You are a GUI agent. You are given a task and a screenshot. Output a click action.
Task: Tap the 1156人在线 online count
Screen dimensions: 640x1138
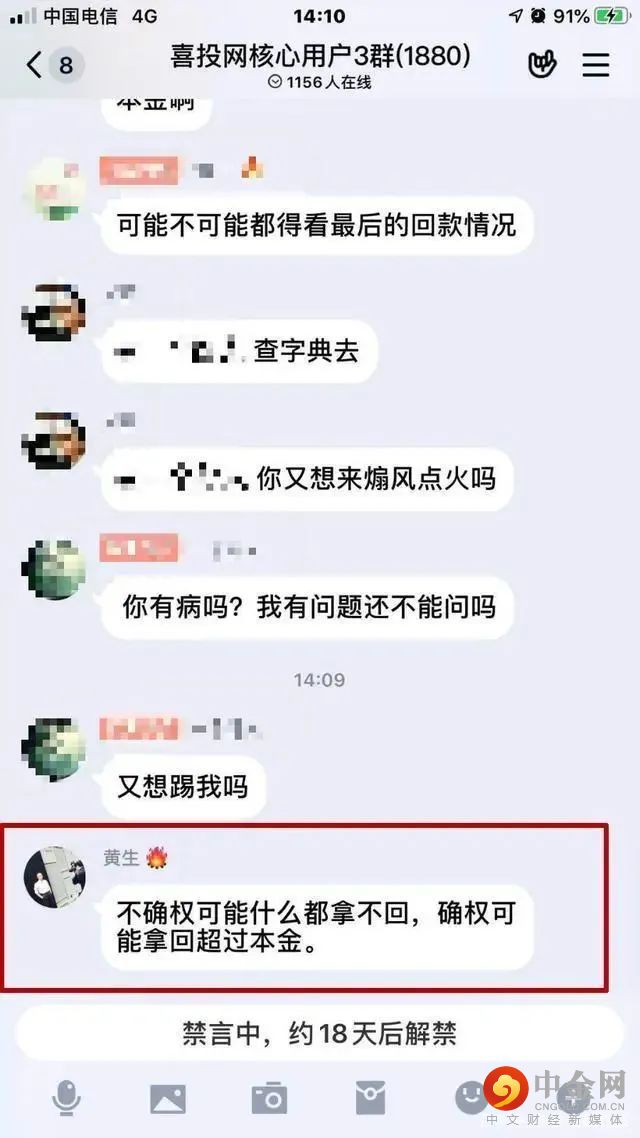pyautogui.click(x=320, y=83)
